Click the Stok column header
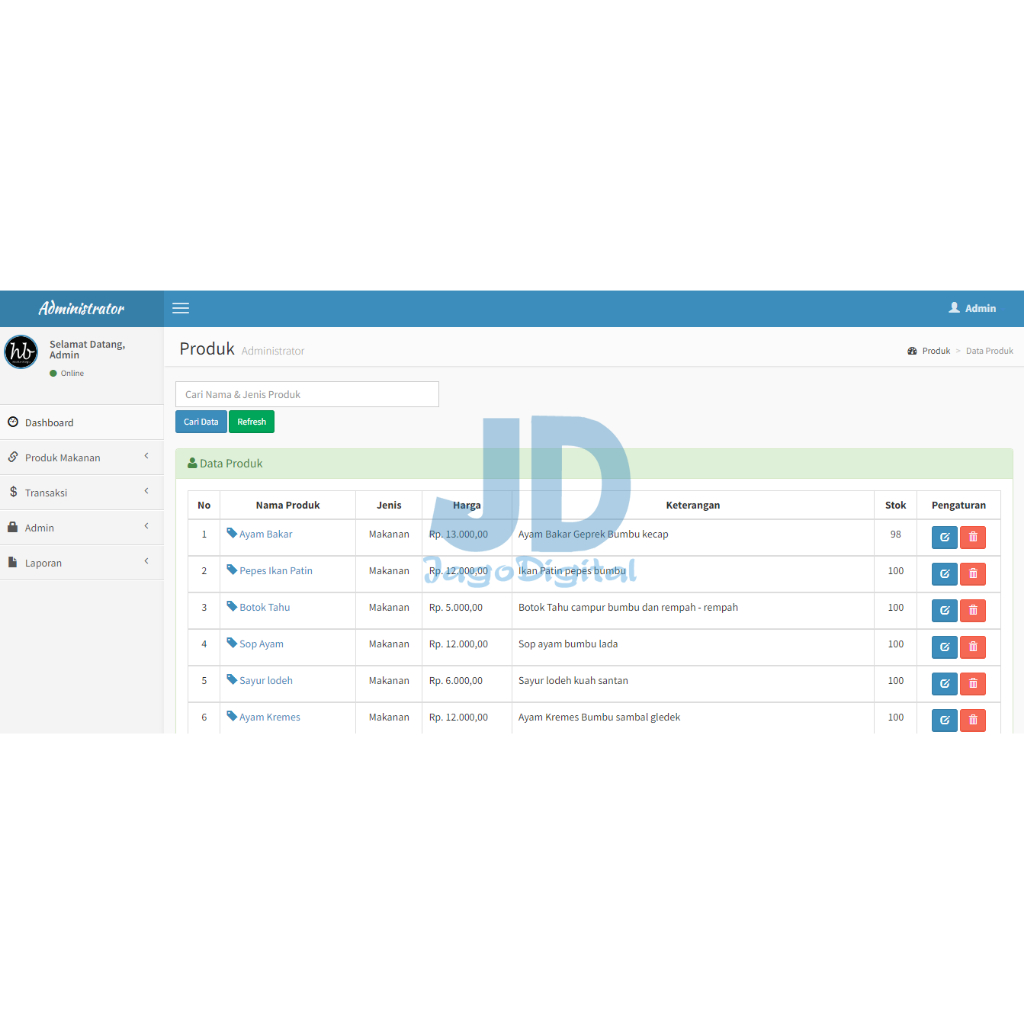The width and height of the screenshot is (1024, 1024). pyautogui.click(x=895, y=505)
